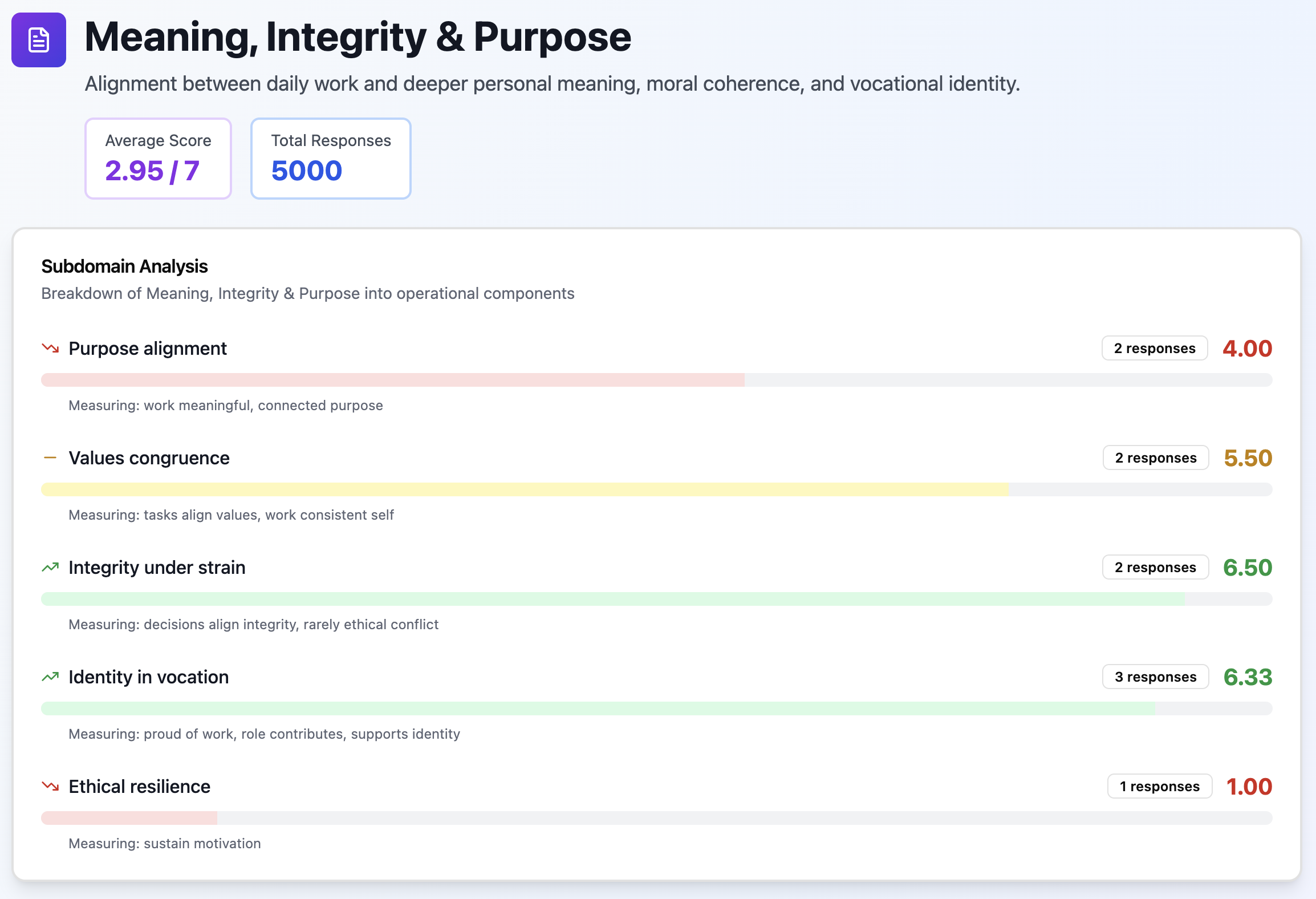
Task: Click downward trend icon beside Ethical resilience
Action: (50, 786)
